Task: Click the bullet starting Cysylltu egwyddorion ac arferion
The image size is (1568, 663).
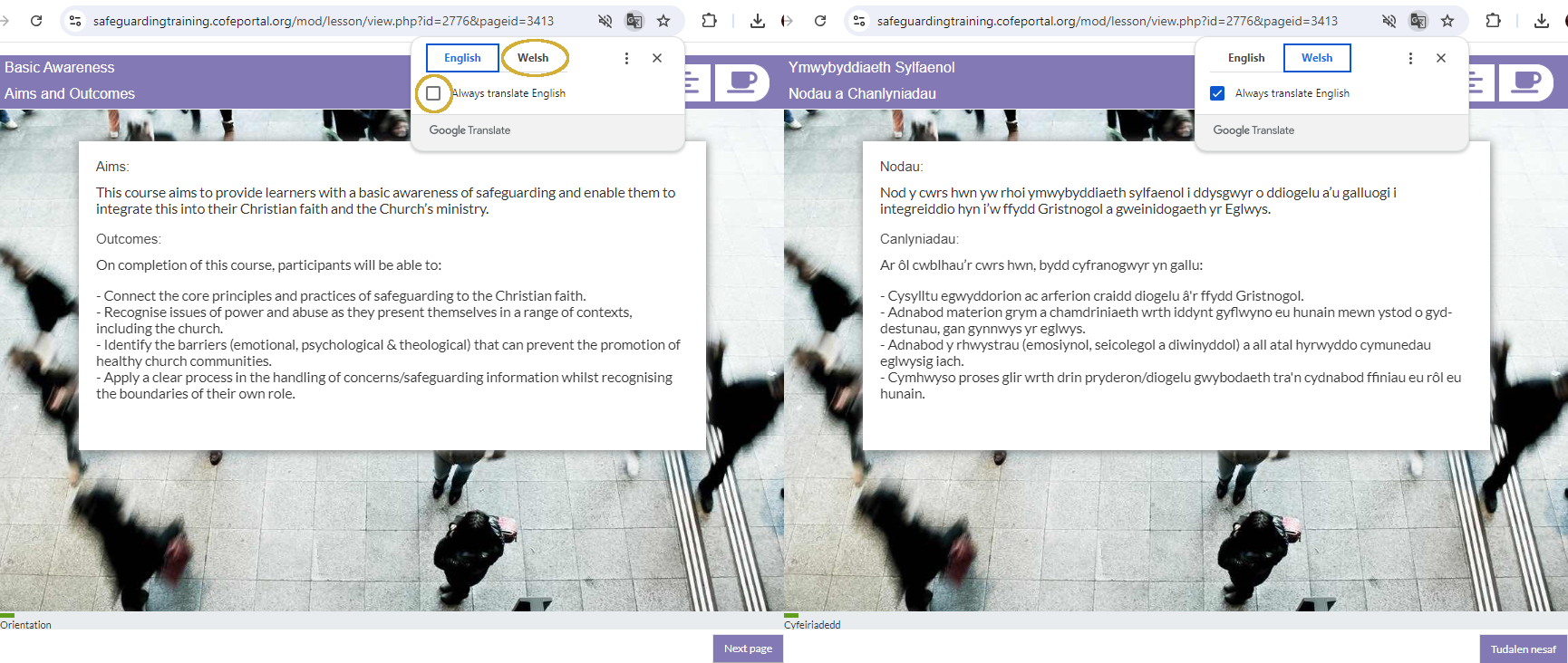Action: [1092, 296]
